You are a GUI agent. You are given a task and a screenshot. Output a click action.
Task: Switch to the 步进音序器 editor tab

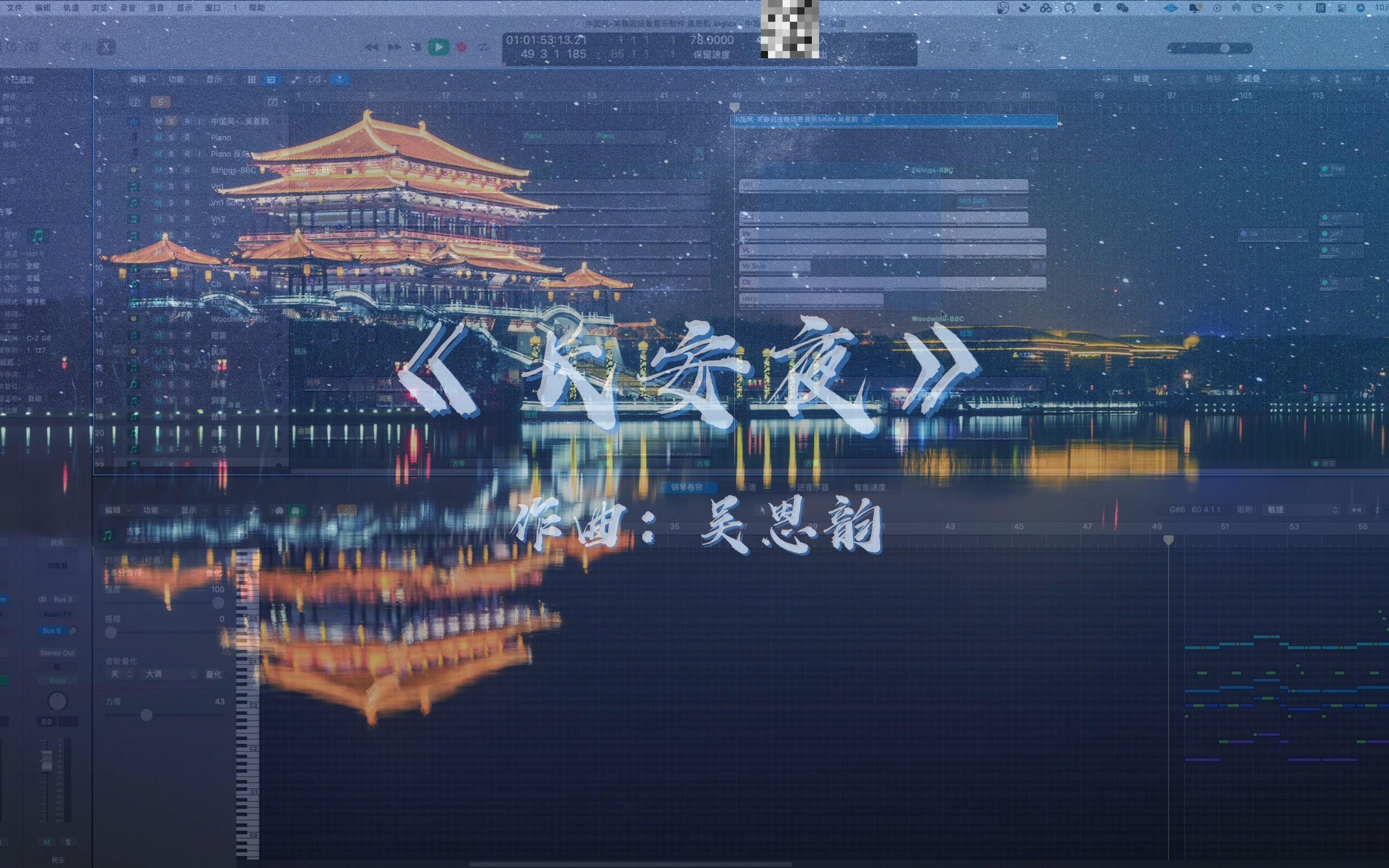pyautogui.click(x=809, y=487)
